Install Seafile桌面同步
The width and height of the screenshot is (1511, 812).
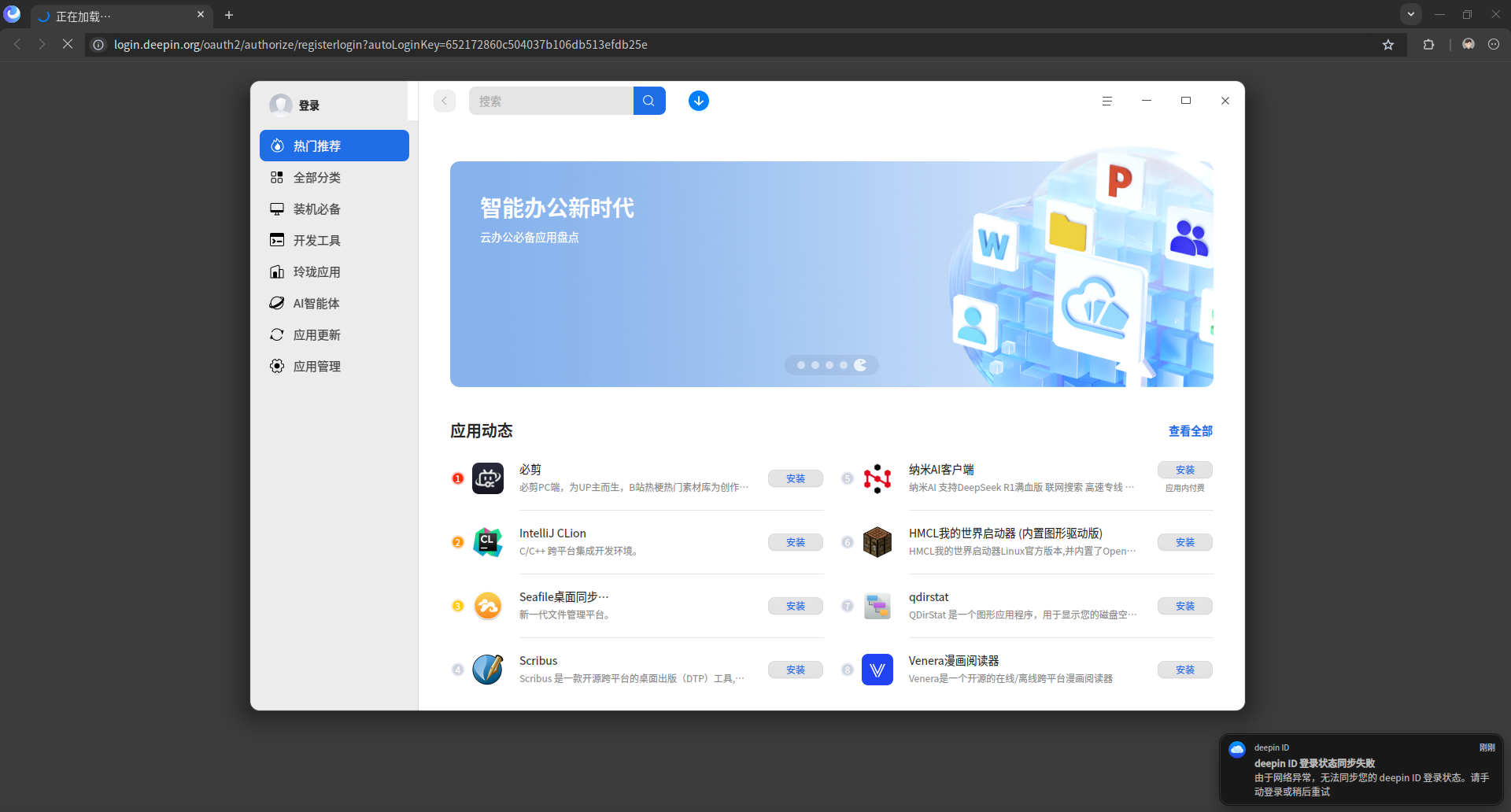point(796,606)
